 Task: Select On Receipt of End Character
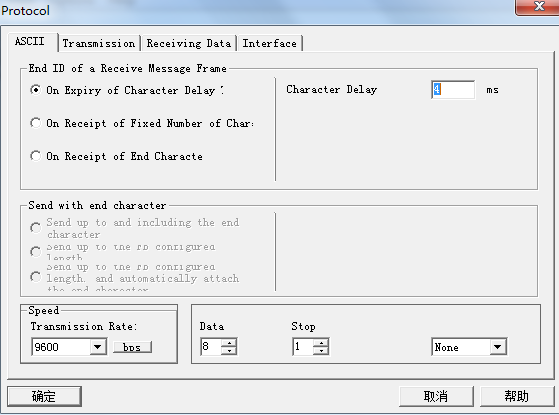35,156
